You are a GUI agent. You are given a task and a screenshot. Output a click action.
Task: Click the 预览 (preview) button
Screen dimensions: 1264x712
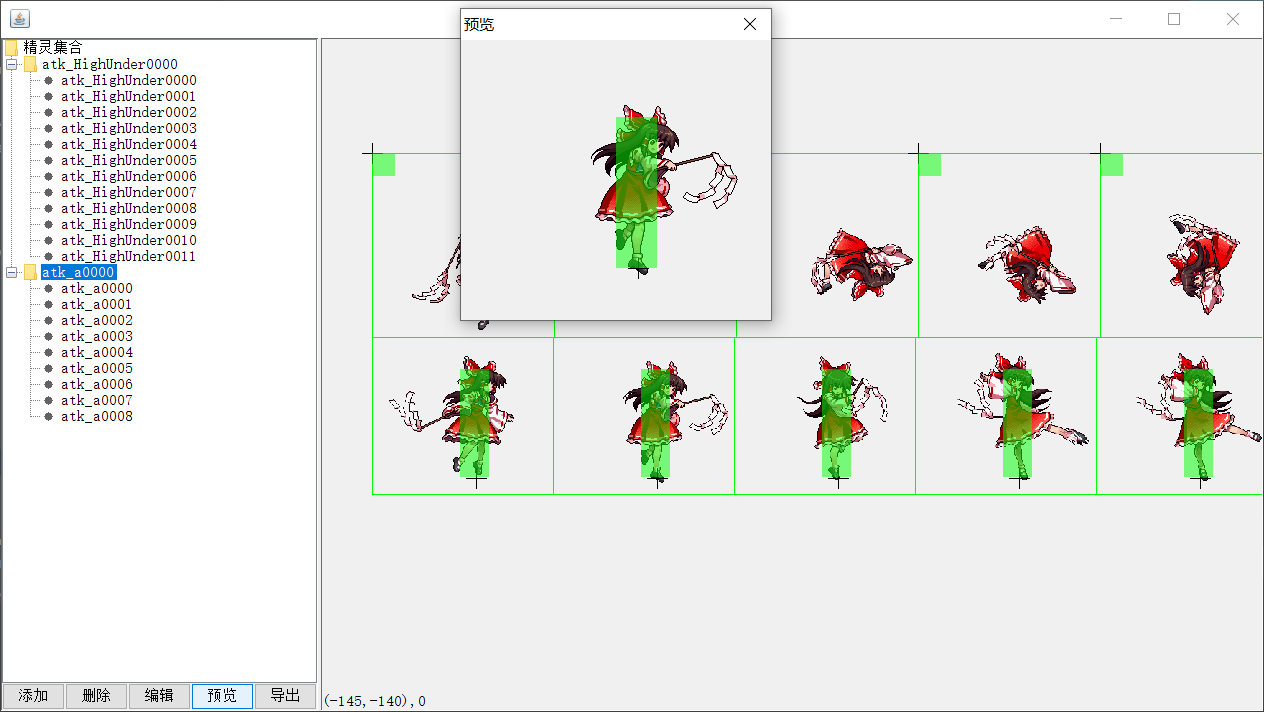pos(222,696)
